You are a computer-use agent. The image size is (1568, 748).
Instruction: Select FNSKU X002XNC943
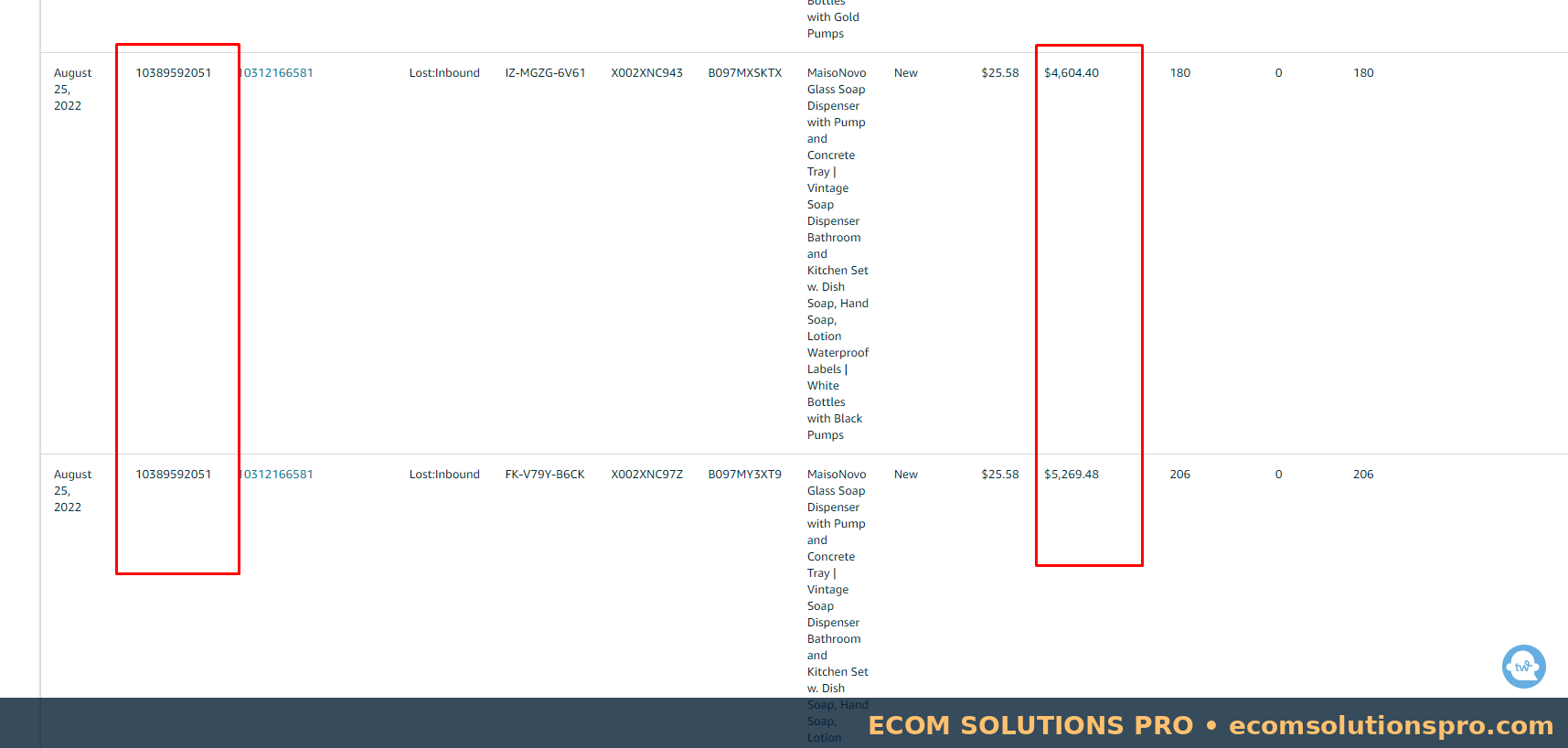pyautogui.click(x=647, y=73)
